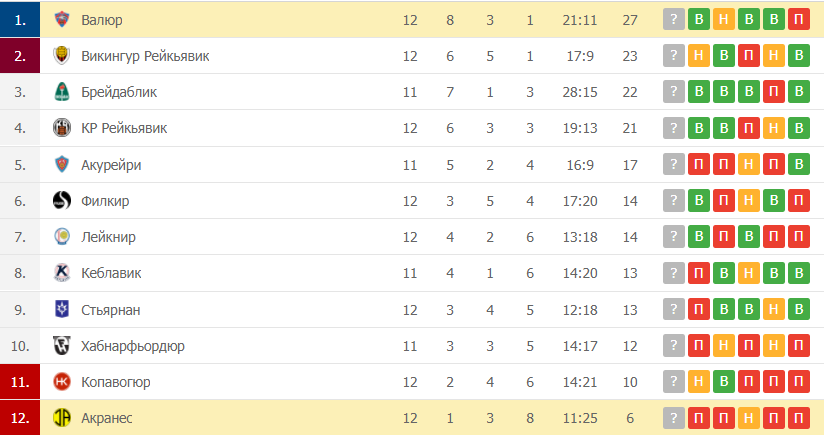Open the Акурейри team page

pos(111,165)
